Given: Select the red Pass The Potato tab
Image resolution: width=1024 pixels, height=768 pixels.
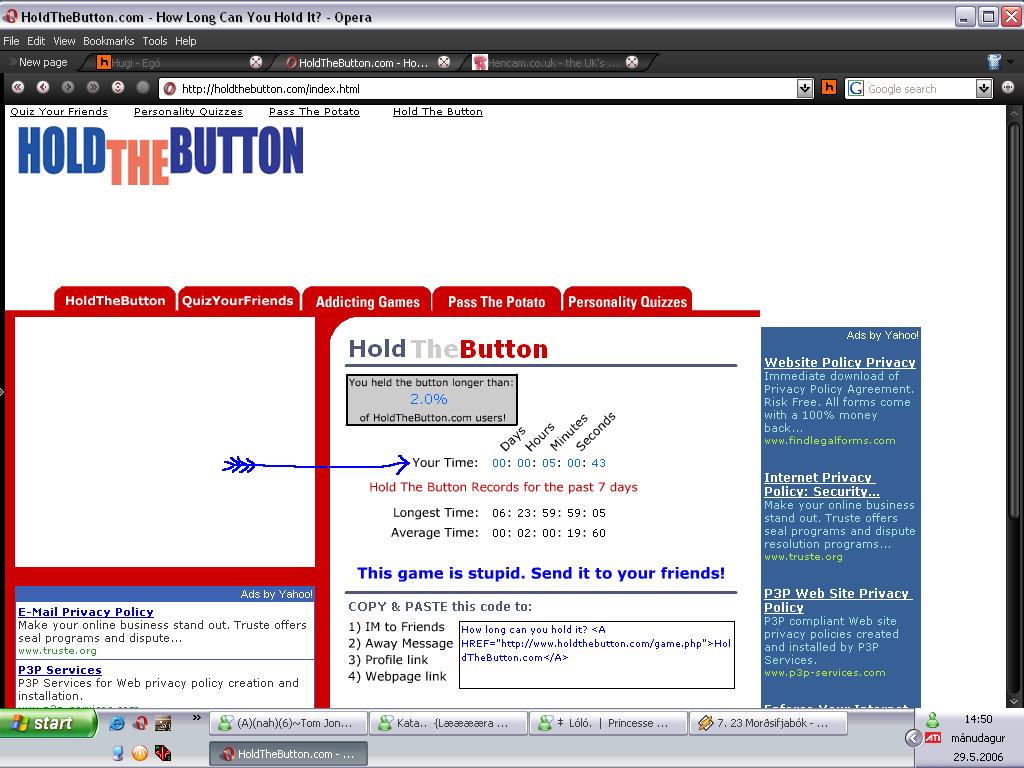Looking at the screenshot, I should (x=496, y=301).
